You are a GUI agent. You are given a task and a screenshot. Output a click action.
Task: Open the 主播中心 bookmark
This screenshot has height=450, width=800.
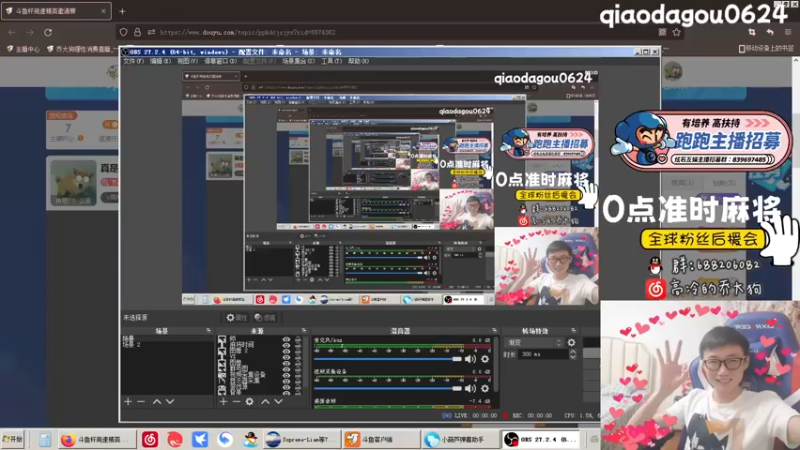[23, 49]
